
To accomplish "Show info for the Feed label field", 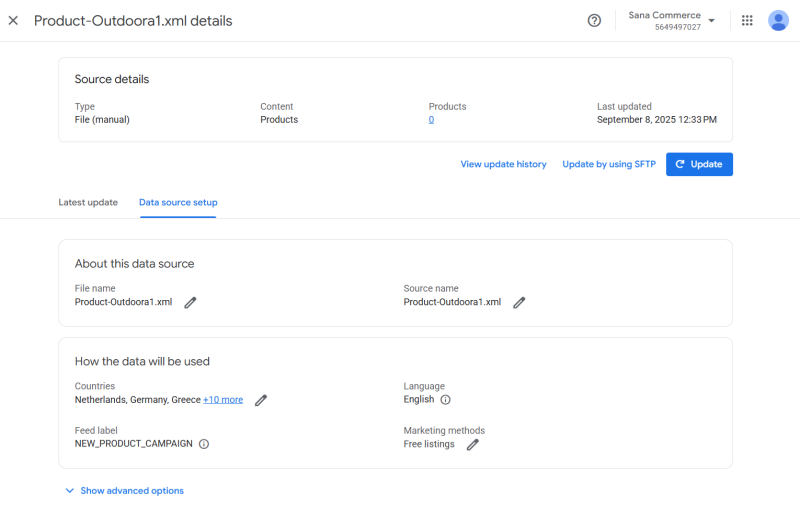I will coord(204,444).
